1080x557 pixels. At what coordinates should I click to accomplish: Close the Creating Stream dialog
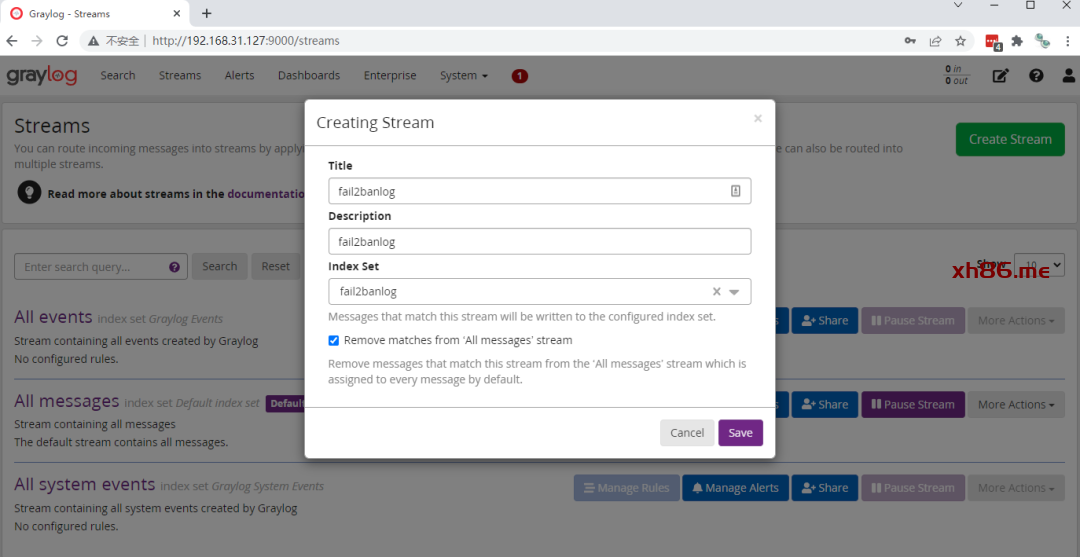click(x=757, y=119)
